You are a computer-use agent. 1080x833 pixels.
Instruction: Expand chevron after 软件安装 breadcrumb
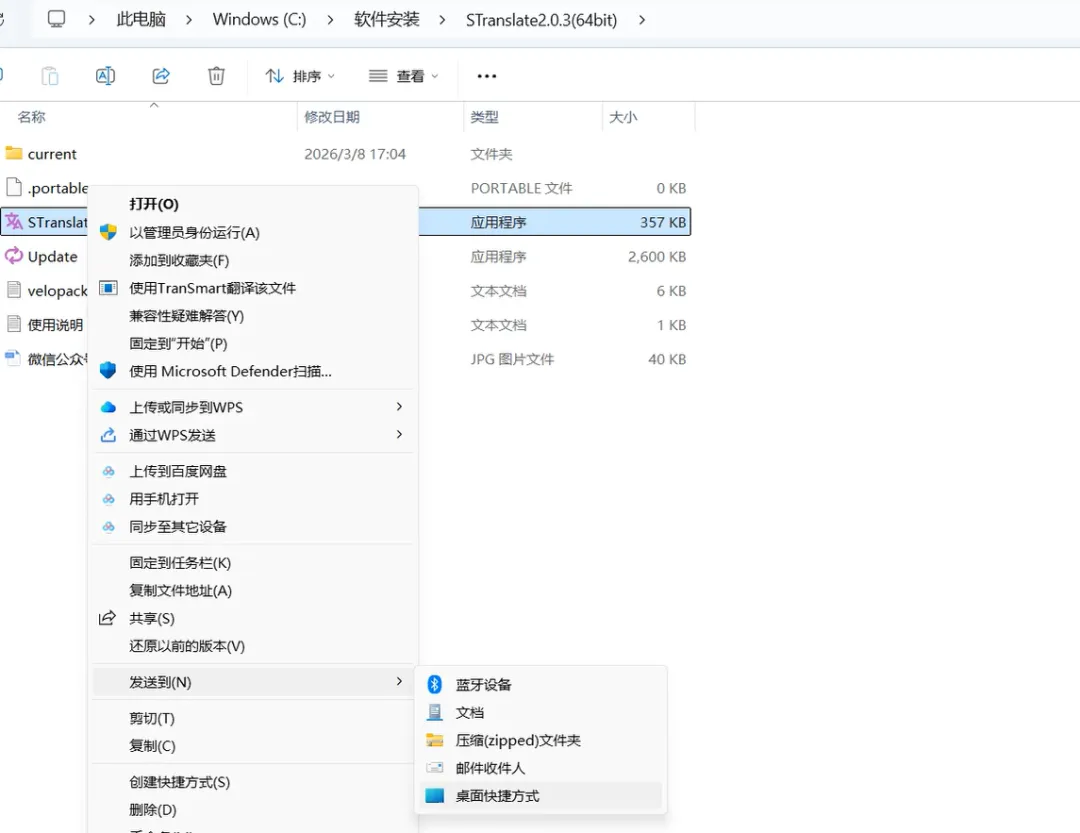click(442, 19)
